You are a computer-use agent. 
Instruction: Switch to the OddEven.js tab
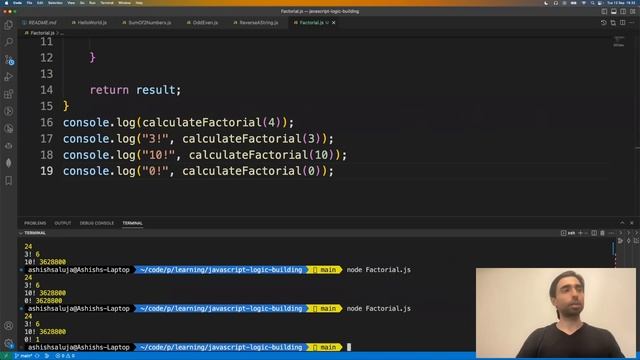point(202,22)
